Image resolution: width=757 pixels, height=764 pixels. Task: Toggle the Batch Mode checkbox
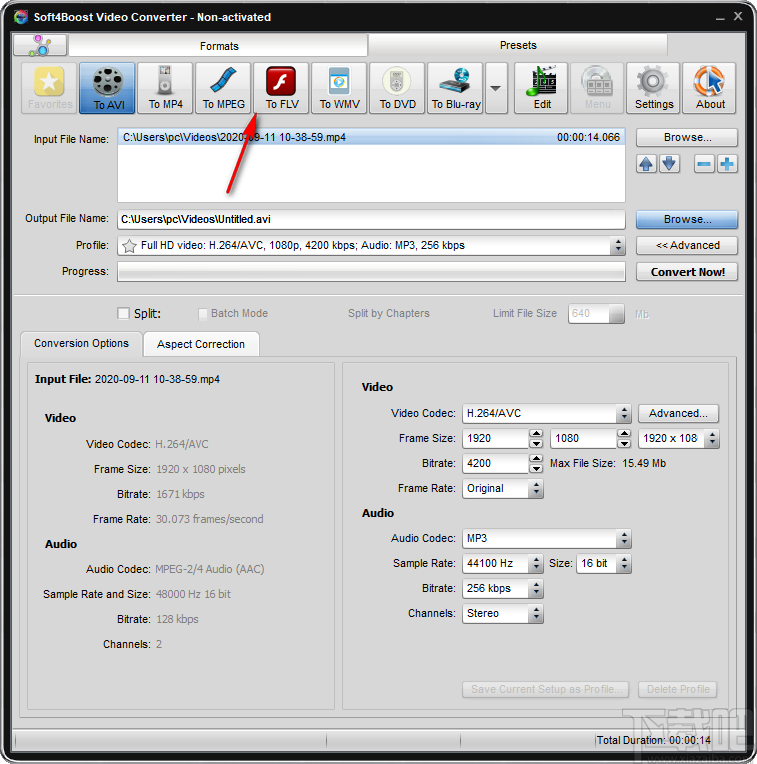pos(203,314)
